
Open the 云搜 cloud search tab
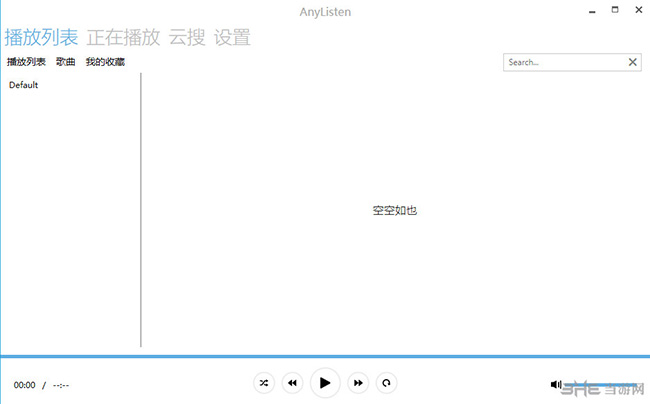[x=187, y=37]
